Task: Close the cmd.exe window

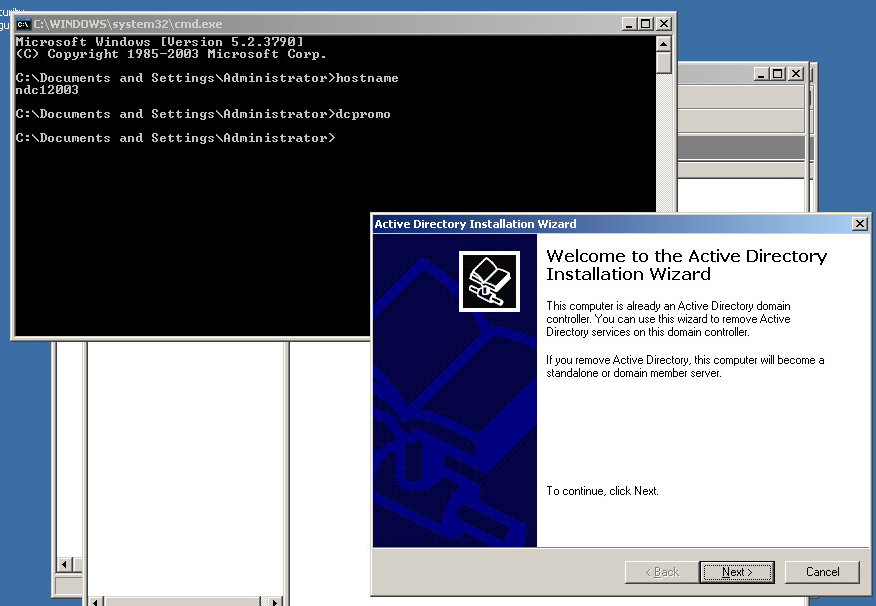Action: pyautogui.click(x=664, y=24)
